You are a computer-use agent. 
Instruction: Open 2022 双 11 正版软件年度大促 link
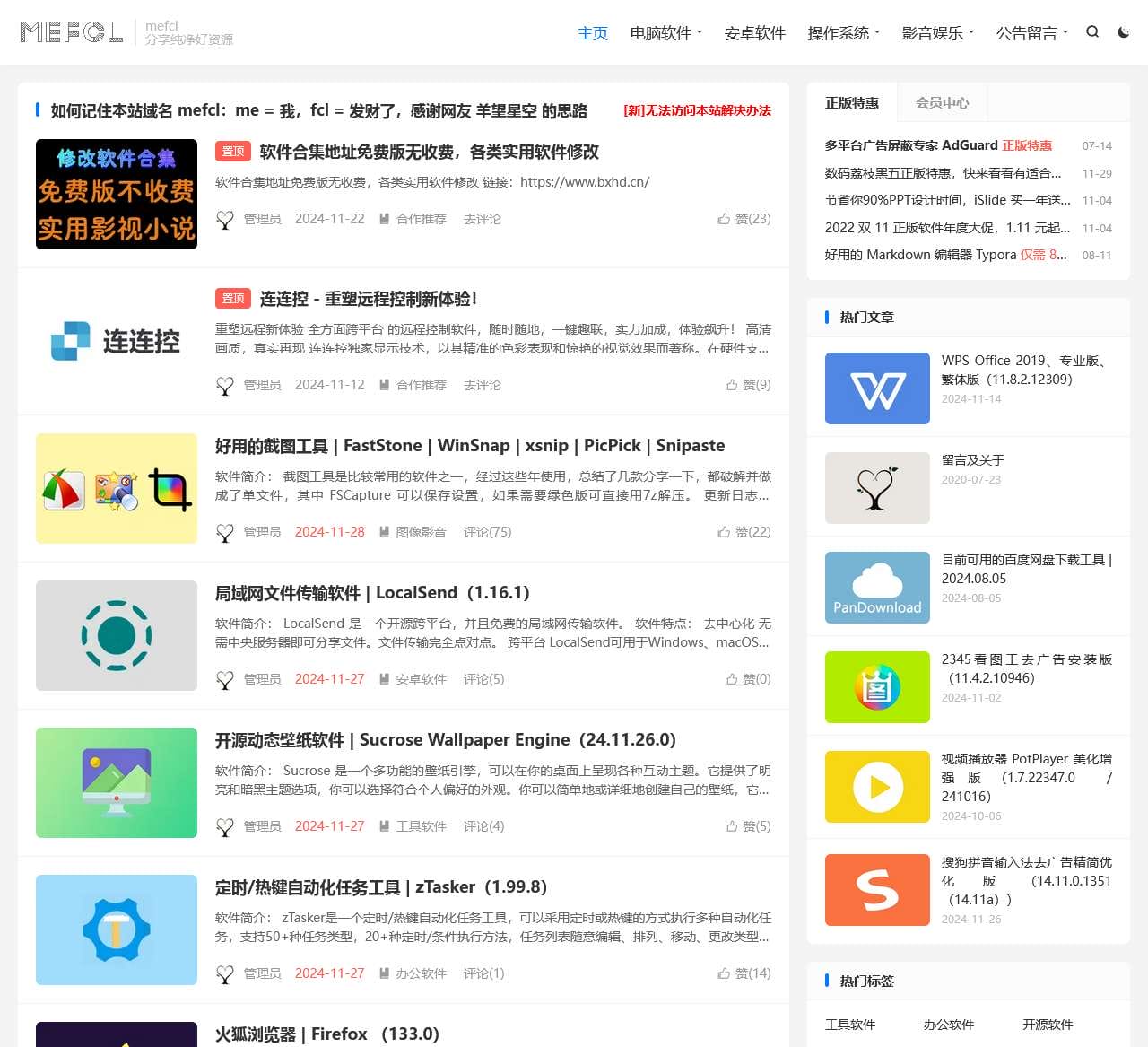947,228
